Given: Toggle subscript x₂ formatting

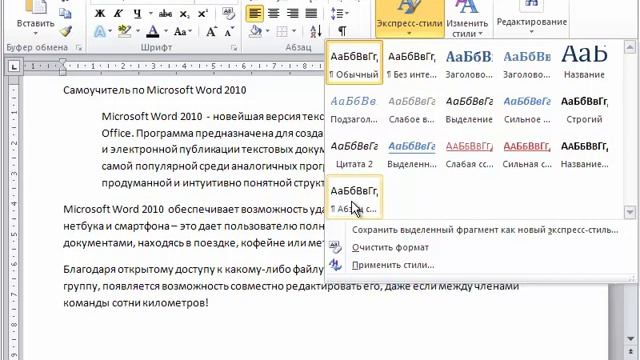Looking at the screenshot, I should pyautogui.click(x=184, y=14).
